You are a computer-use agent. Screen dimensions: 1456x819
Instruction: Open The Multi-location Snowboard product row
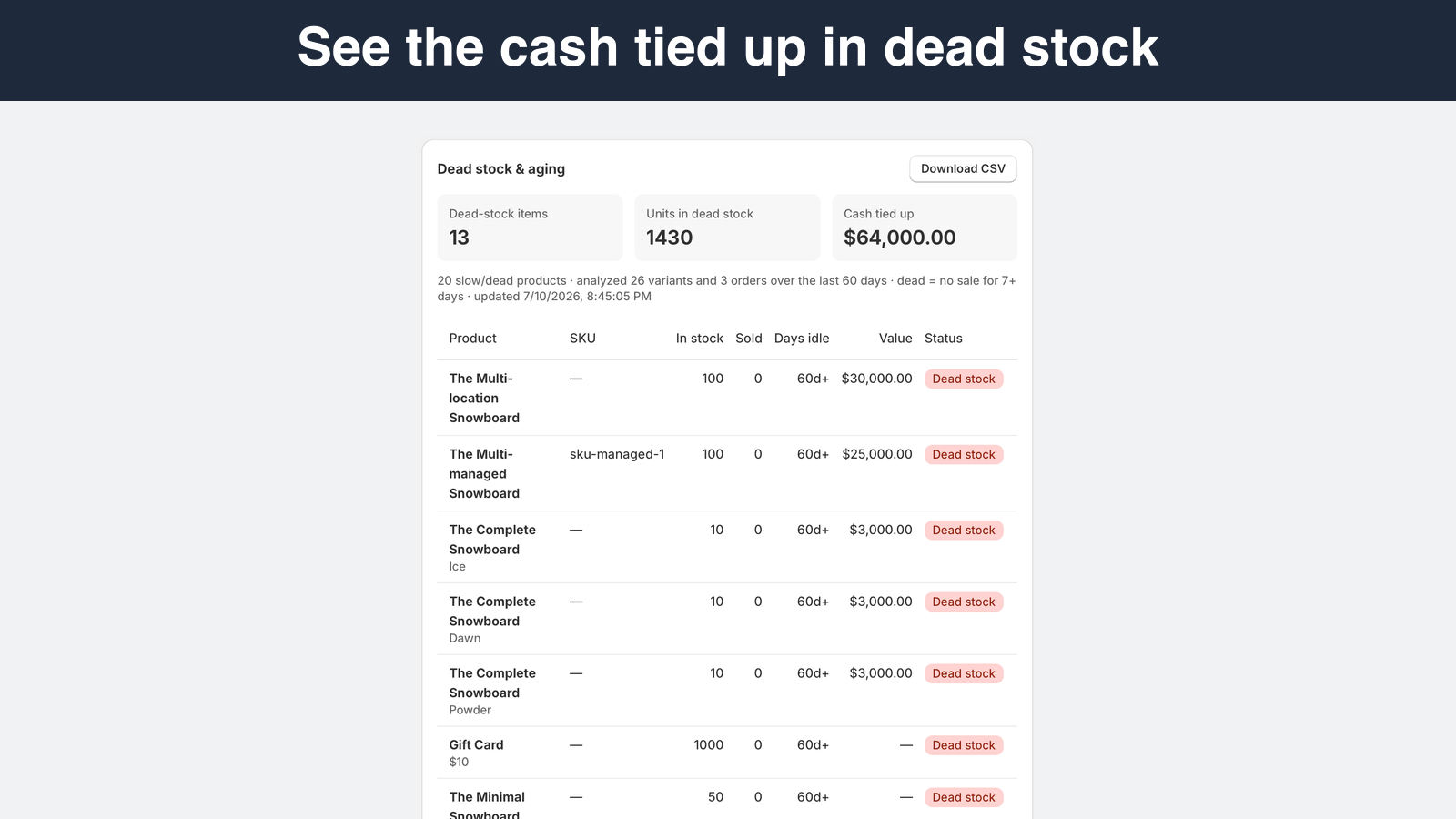pos(727,398)
